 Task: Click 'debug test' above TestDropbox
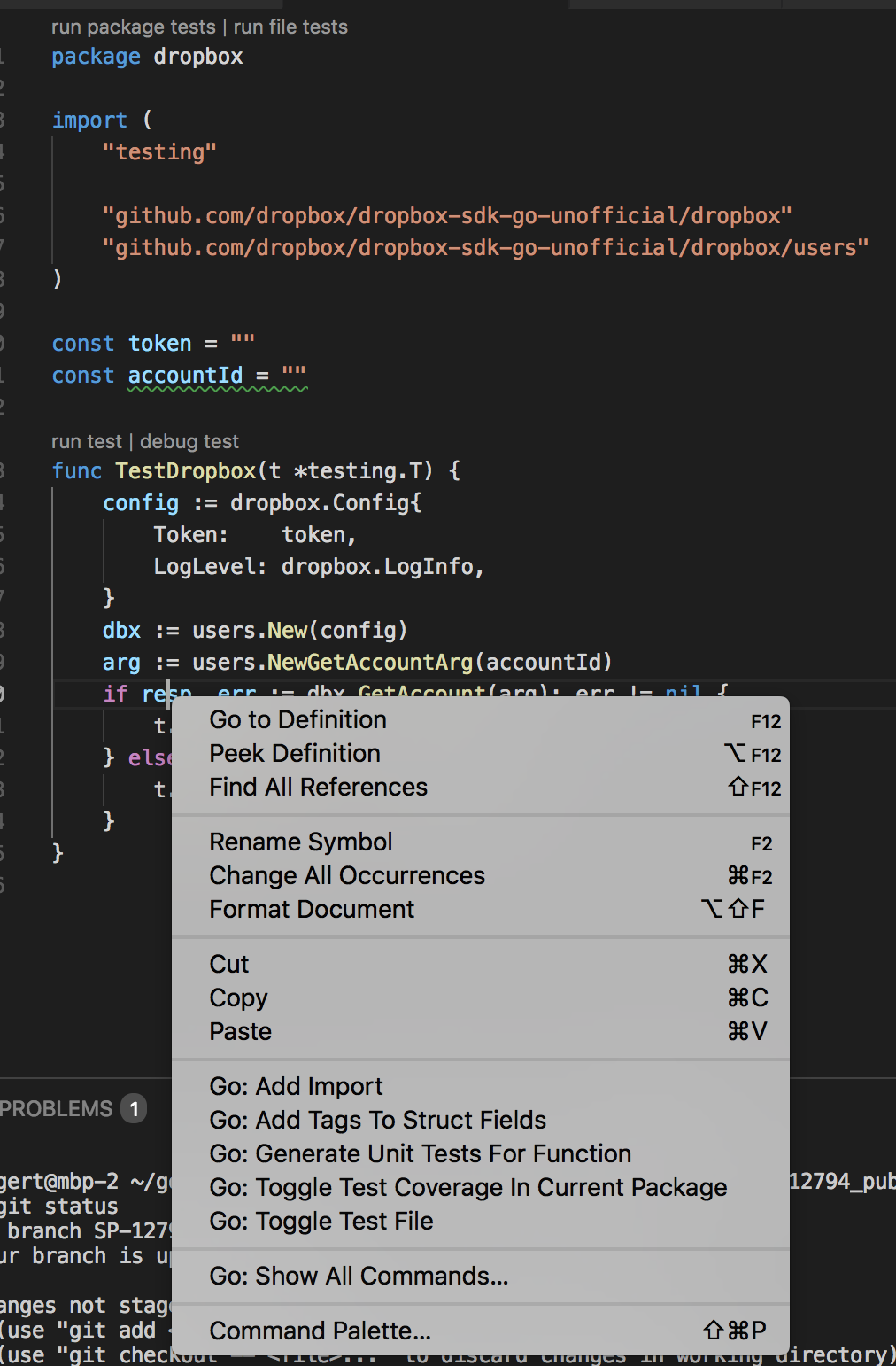point(189,440)
